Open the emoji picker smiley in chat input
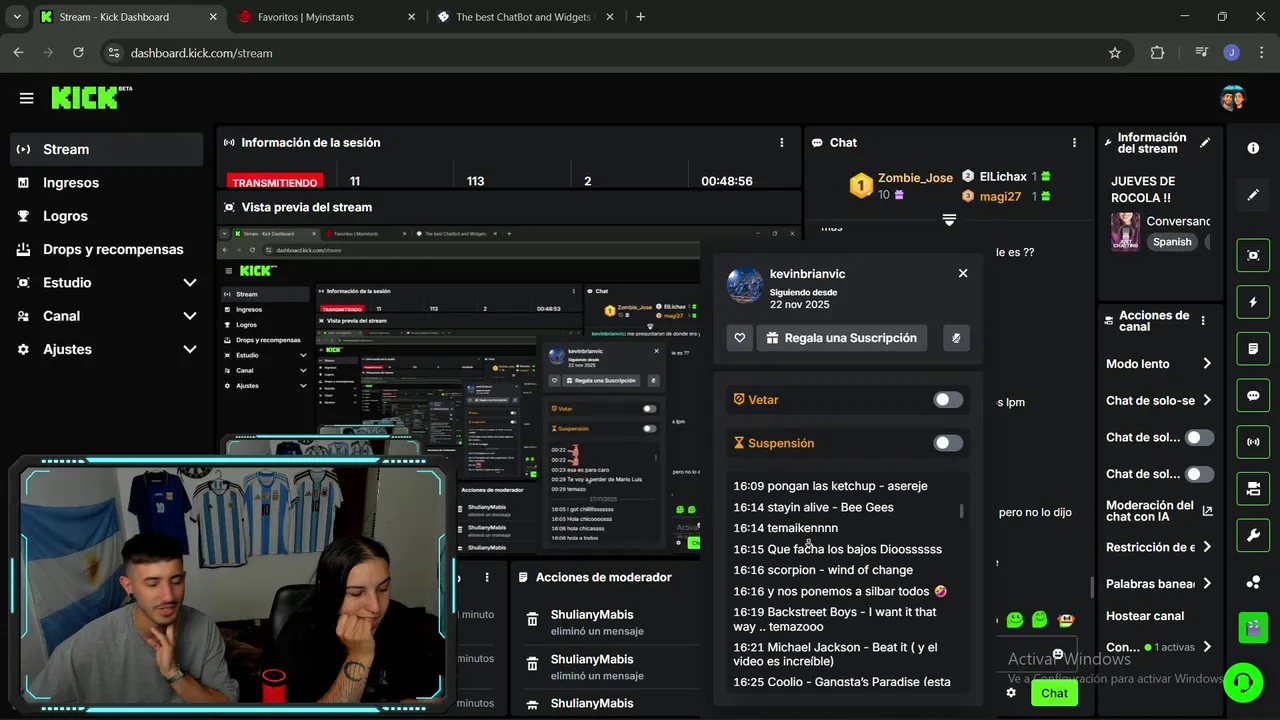 pos(1058,654)
